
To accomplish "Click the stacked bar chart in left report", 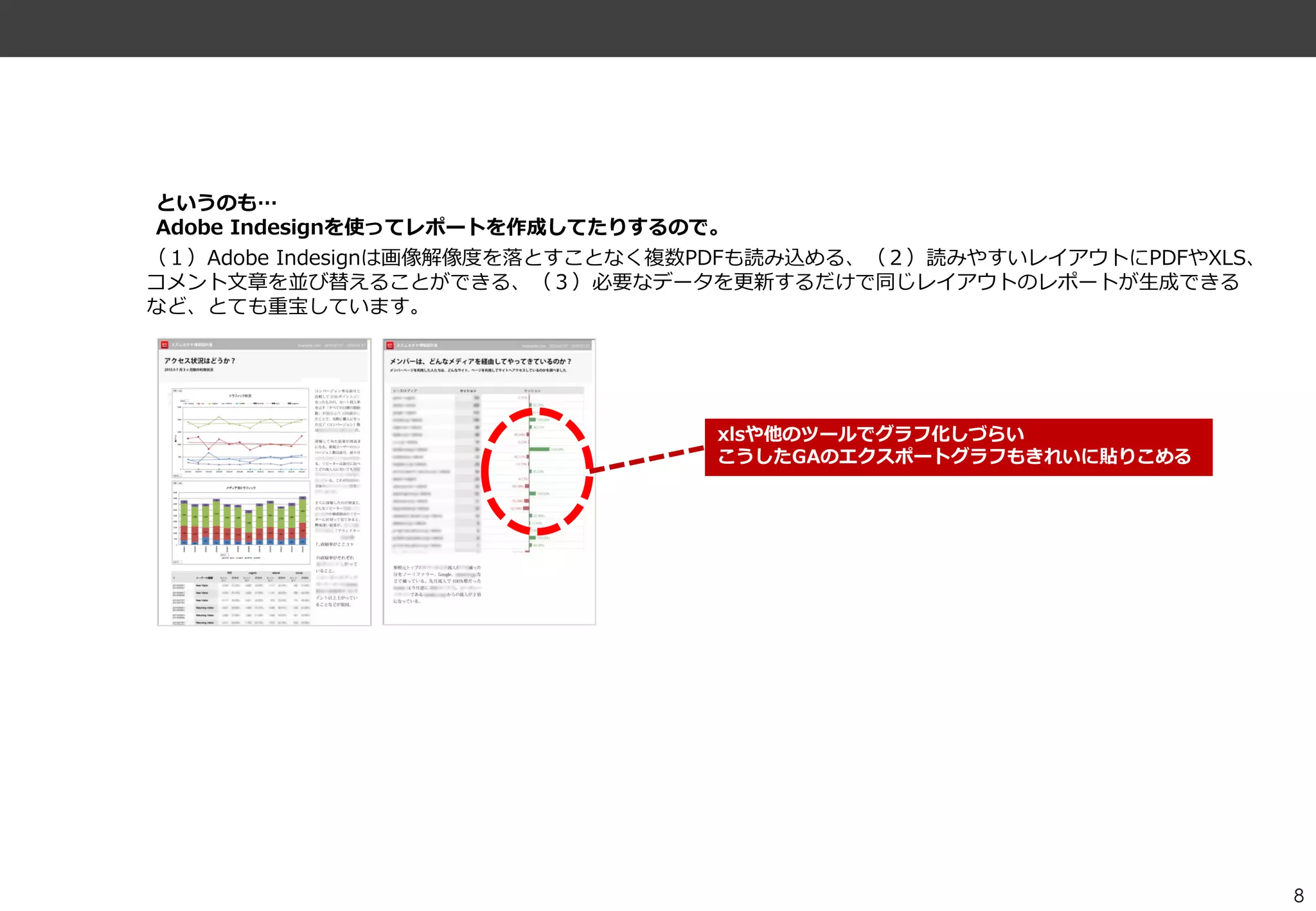I will pyautogui.click(x=241, y=523).
